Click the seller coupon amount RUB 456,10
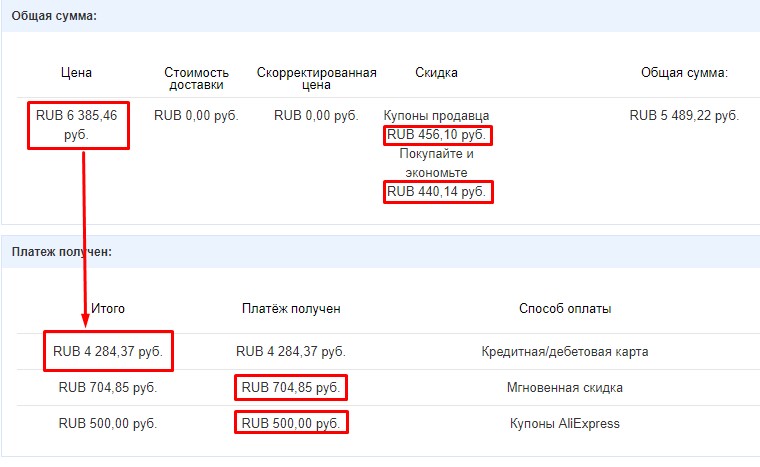This screenshot has width=760, height=467. pos(438,135)
